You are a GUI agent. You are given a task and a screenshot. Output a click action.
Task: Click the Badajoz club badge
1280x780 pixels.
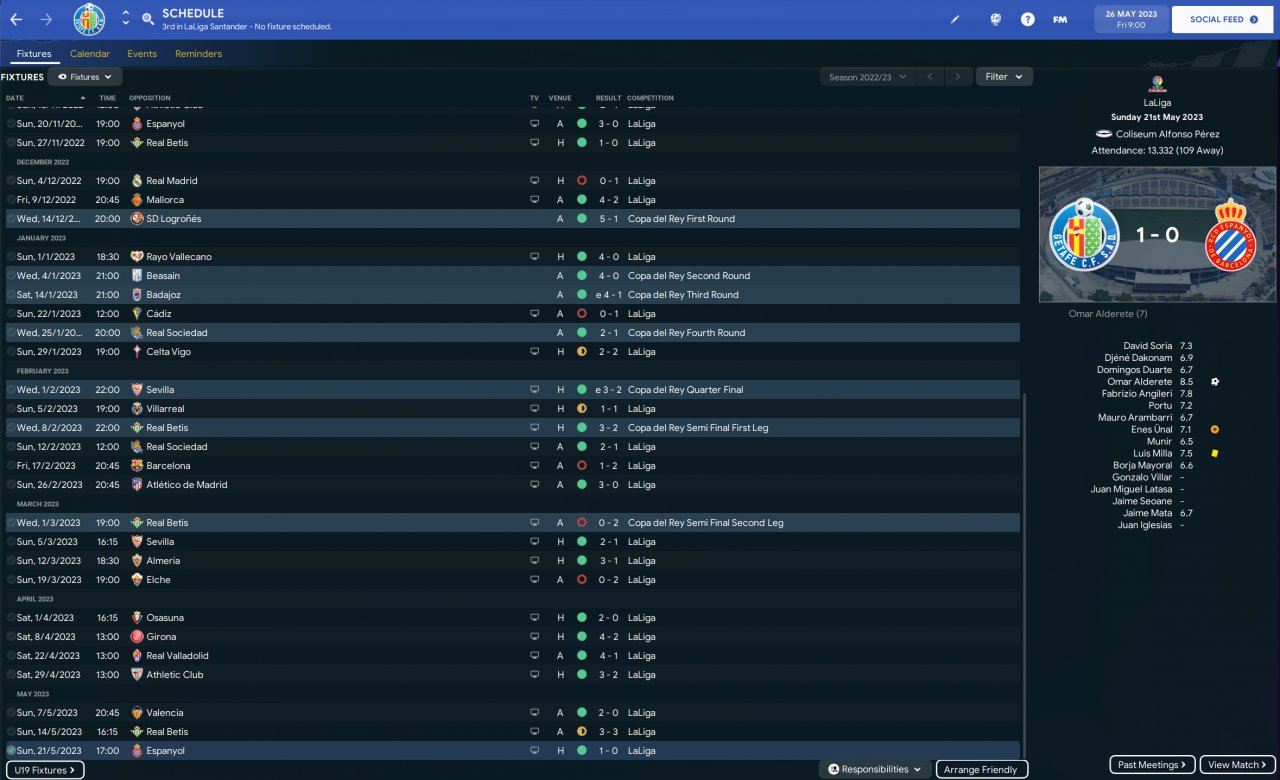click(137, 295)
